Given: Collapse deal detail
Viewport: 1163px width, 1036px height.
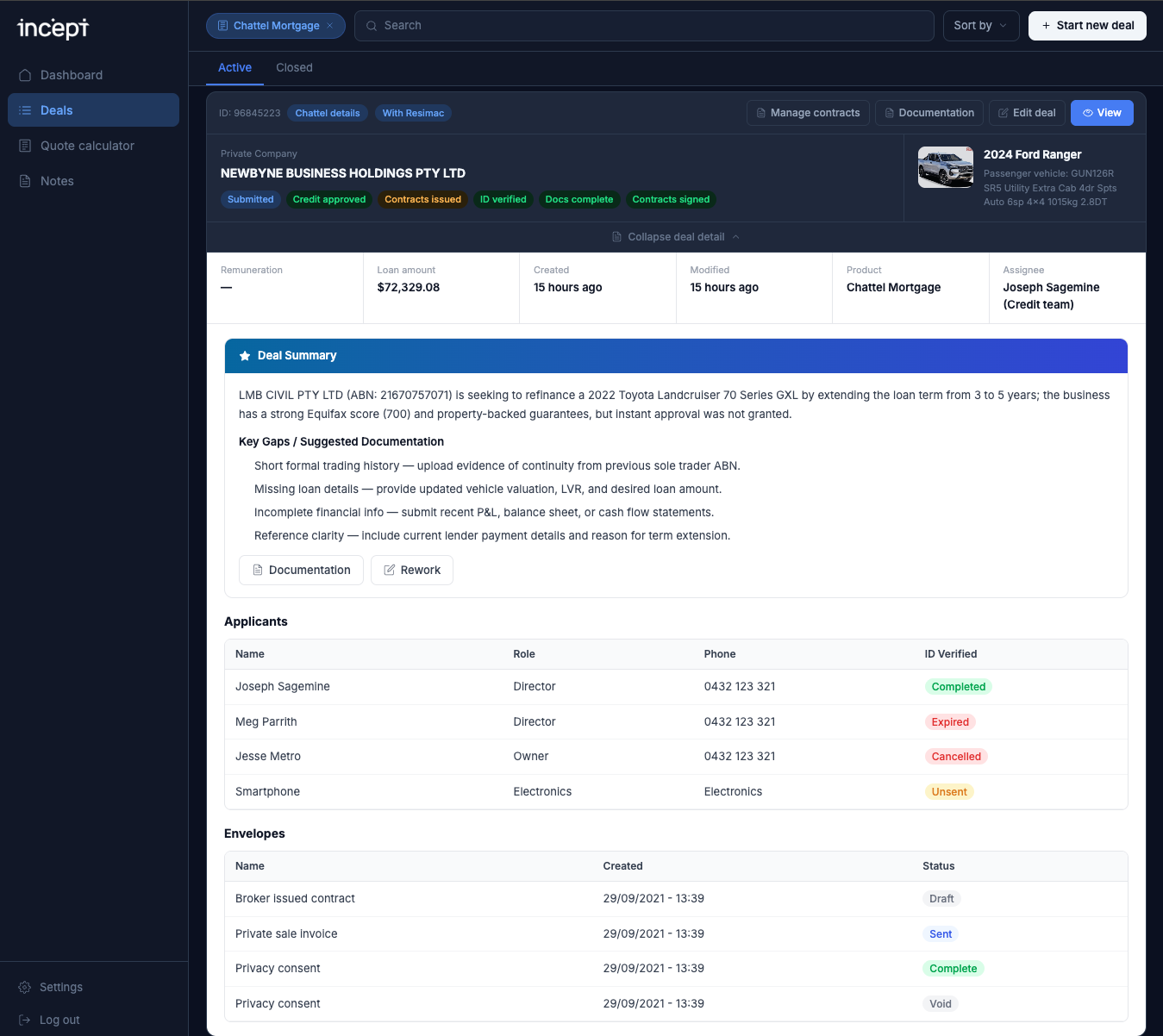Looking at the screenshot, I should pos(676,237).
